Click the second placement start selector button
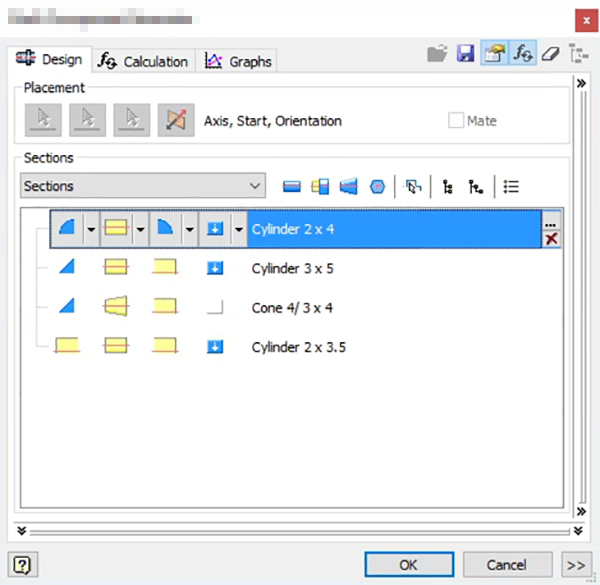 pos(88,120)
